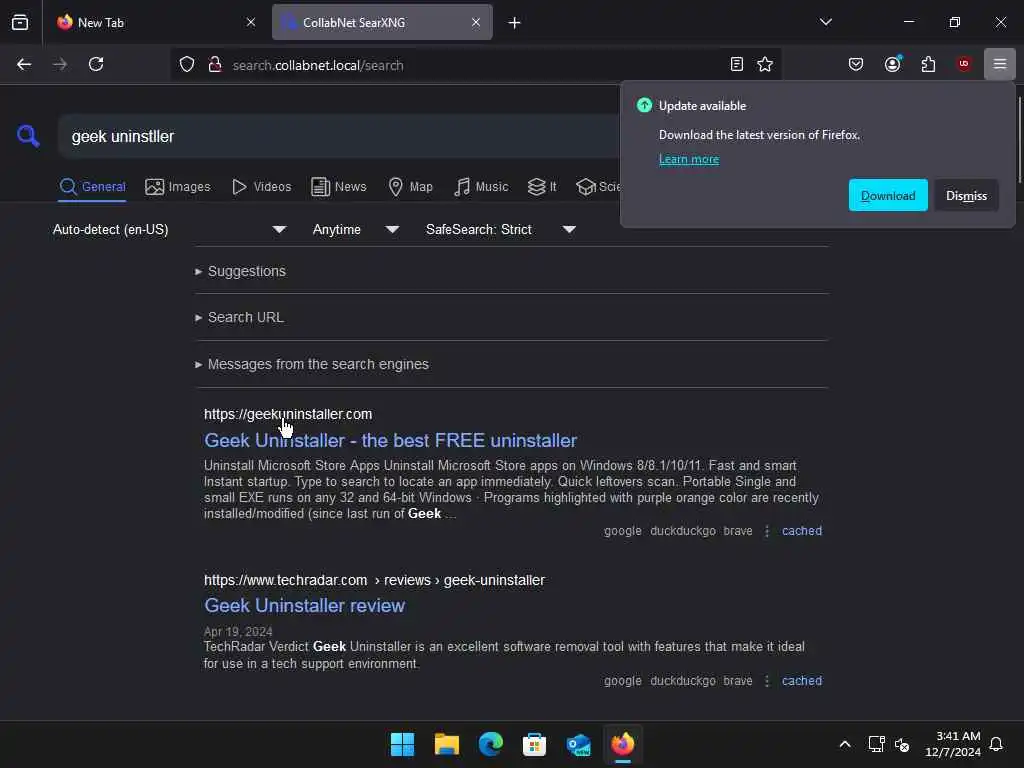Click the search query input field
The width and height of the screenshot is (1024, 768).
click(x=340, y=136)
